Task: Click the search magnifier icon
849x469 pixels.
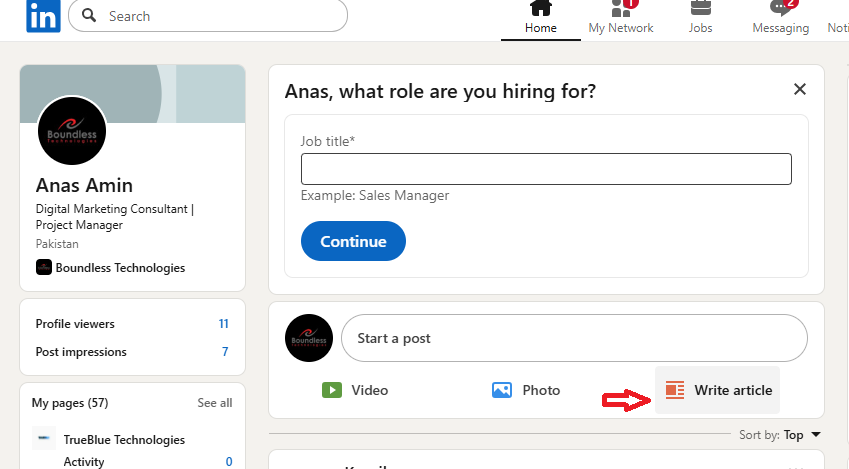Action: 89,15
